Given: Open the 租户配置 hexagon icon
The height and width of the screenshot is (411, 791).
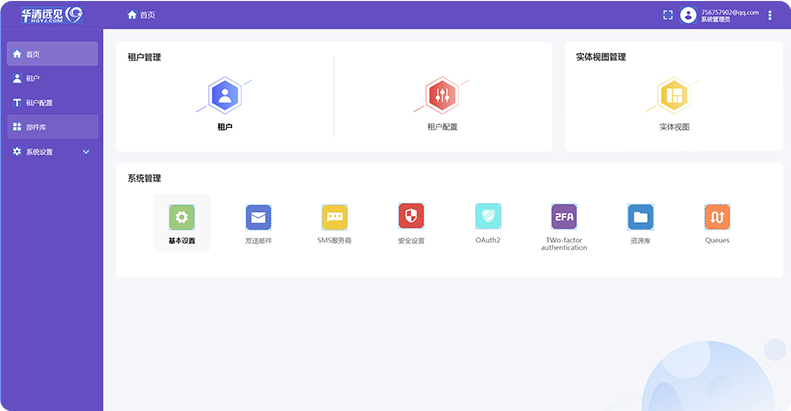Looking at the screenshot, I should tap(442, 96).
